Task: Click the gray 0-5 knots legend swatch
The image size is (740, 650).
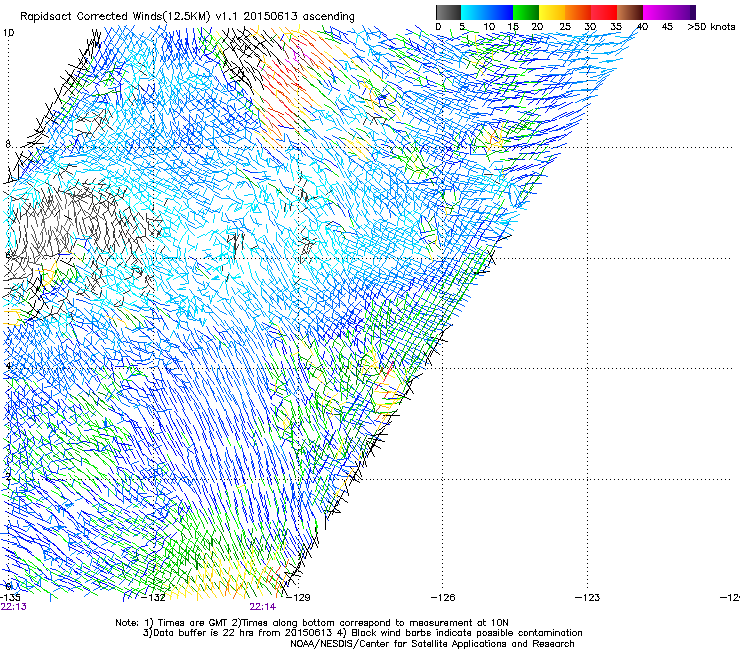Action: pyautogui.click(x=448, y=12)
